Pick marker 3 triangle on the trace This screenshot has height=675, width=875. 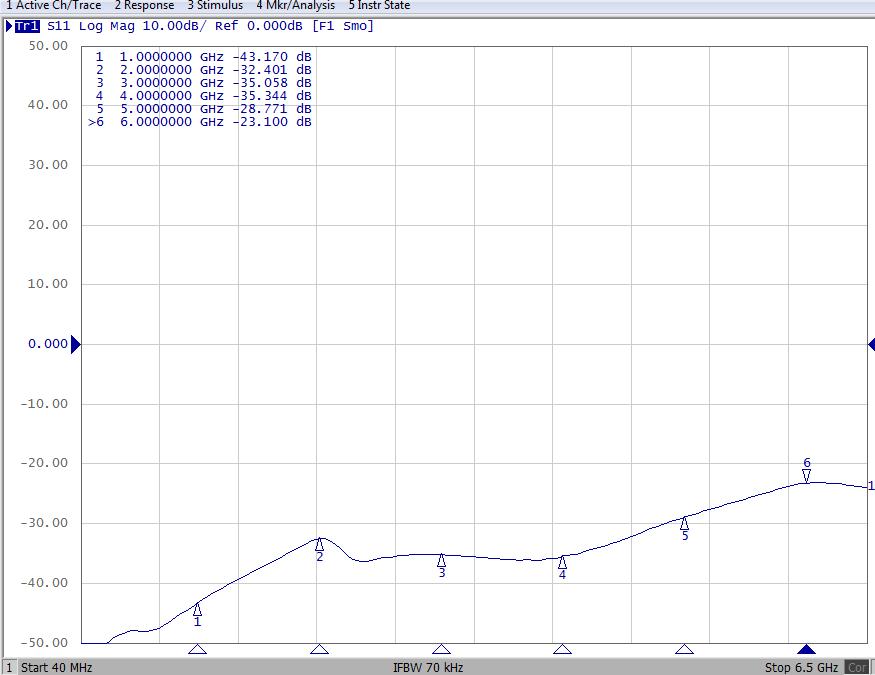(441, 560)
